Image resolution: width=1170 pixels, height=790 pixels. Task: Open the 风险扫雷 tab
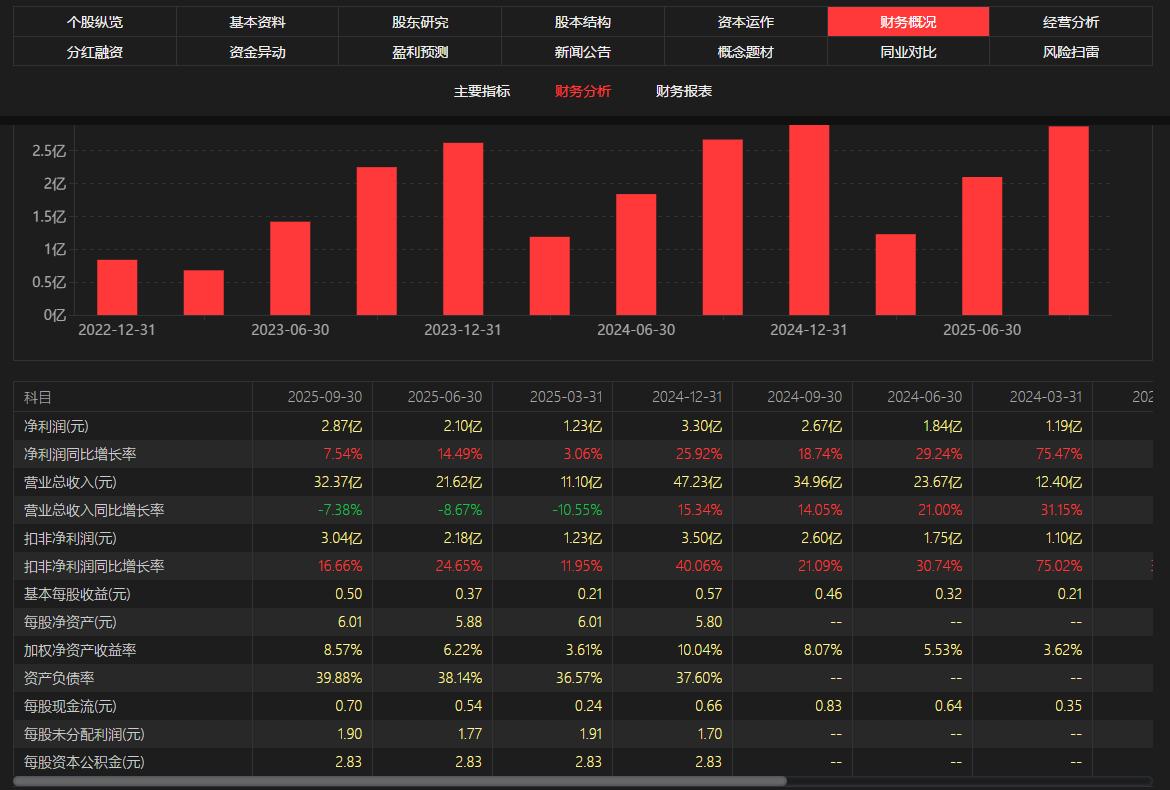click(1070, 52)
